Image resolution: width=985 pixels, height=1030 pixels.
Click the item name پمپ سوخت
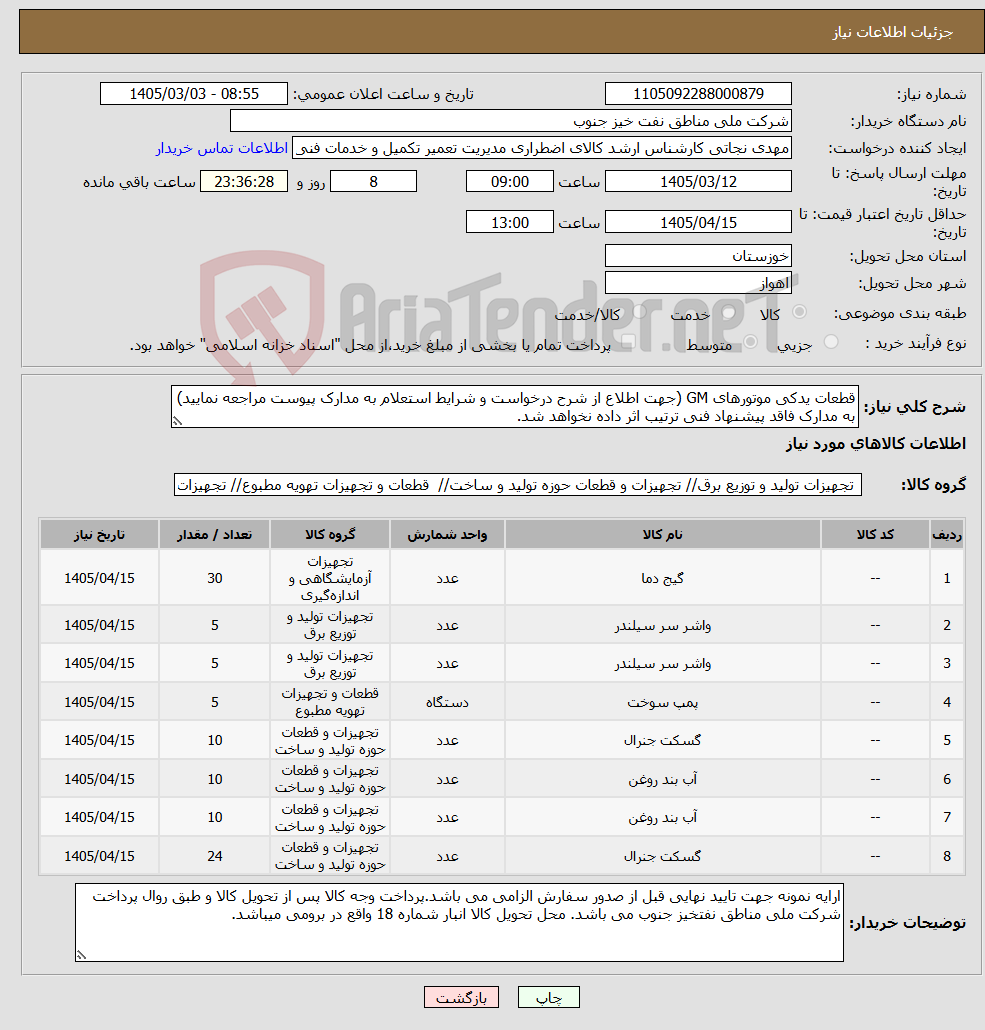pyautogui.click(x=662, y=702)
